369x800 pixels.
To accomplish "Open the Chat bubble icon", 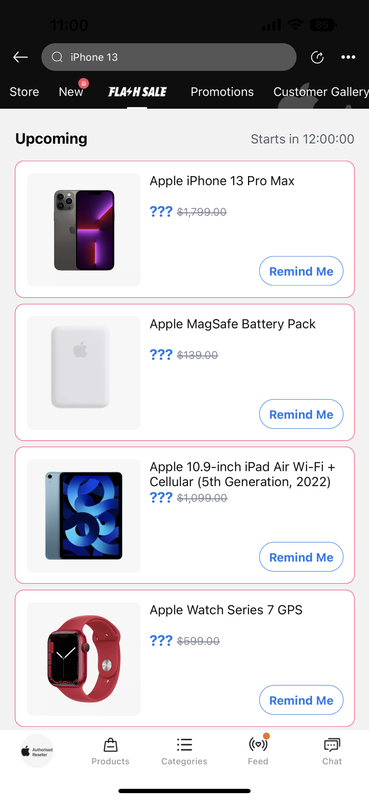I will pos(332,745).
